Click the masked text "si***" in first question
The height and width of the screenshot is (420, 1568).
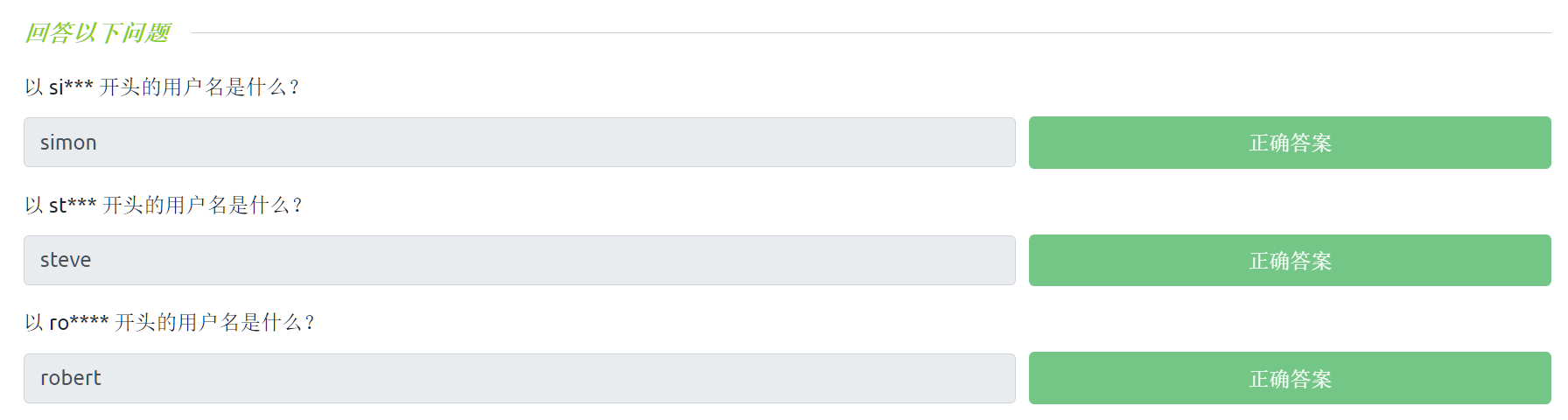71,87
